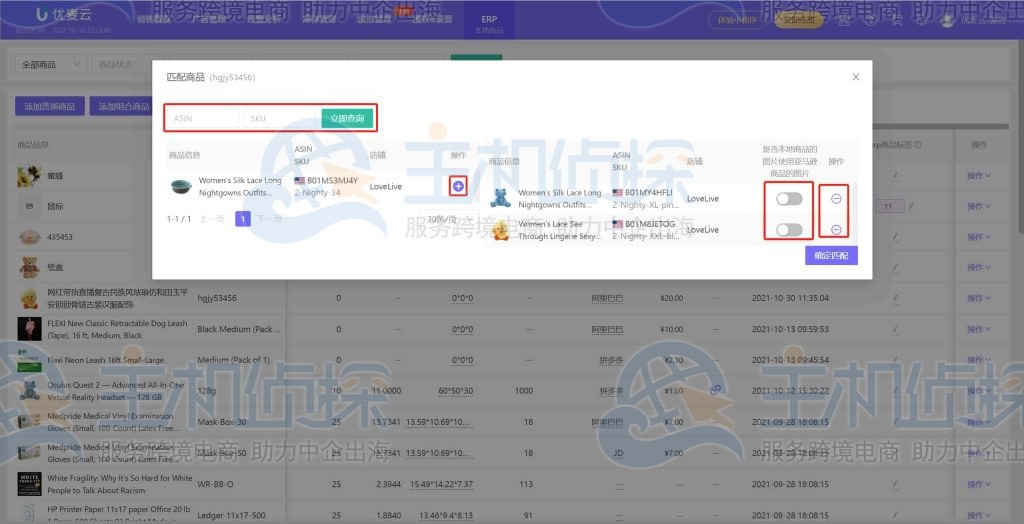This screenshot has height=524, width=1024.
Task: Click the link icon in the Oculus Quest 2 row
Action: (x=716, y=390)
